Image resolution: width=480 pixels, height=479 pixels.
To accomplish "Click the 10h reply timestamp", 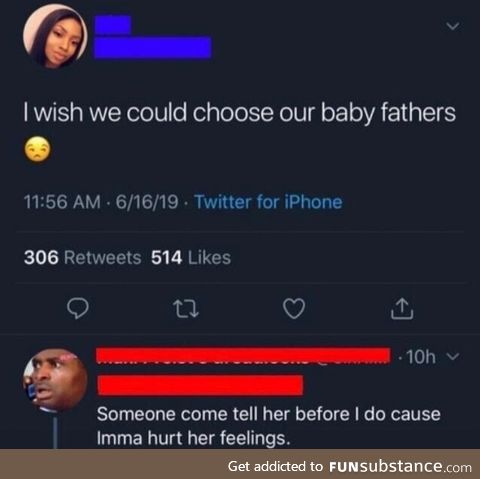I will (x=421, y=357).
